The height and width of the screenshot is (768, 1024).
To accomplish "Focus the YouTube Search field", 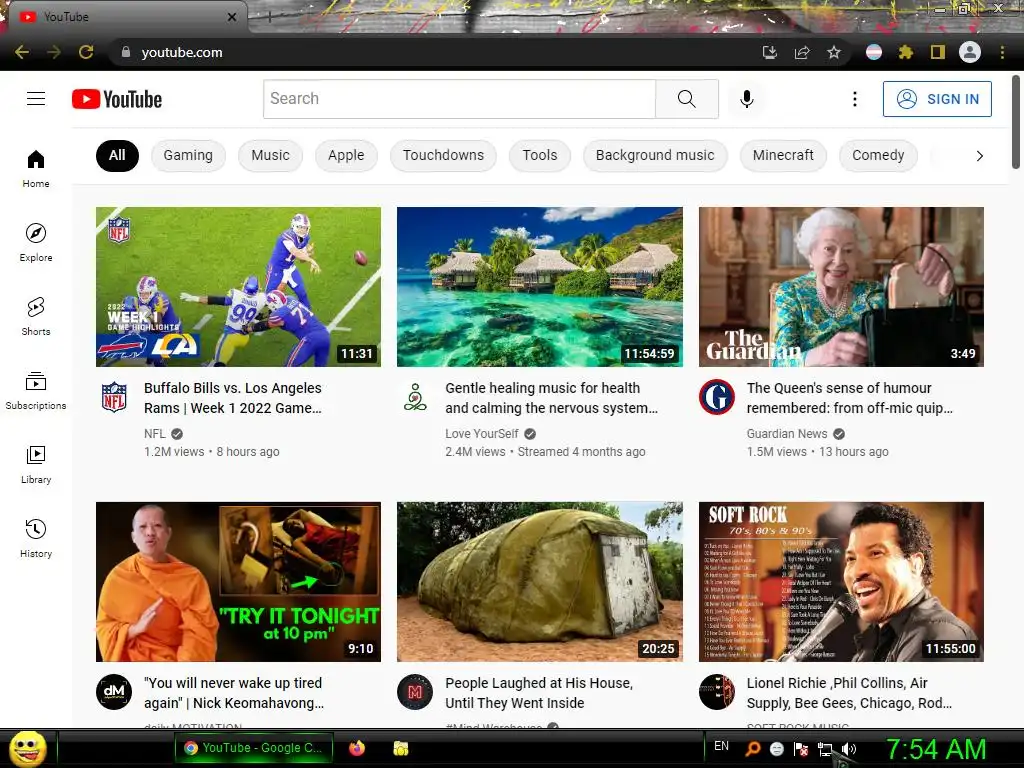I will (x=459, y=99).
